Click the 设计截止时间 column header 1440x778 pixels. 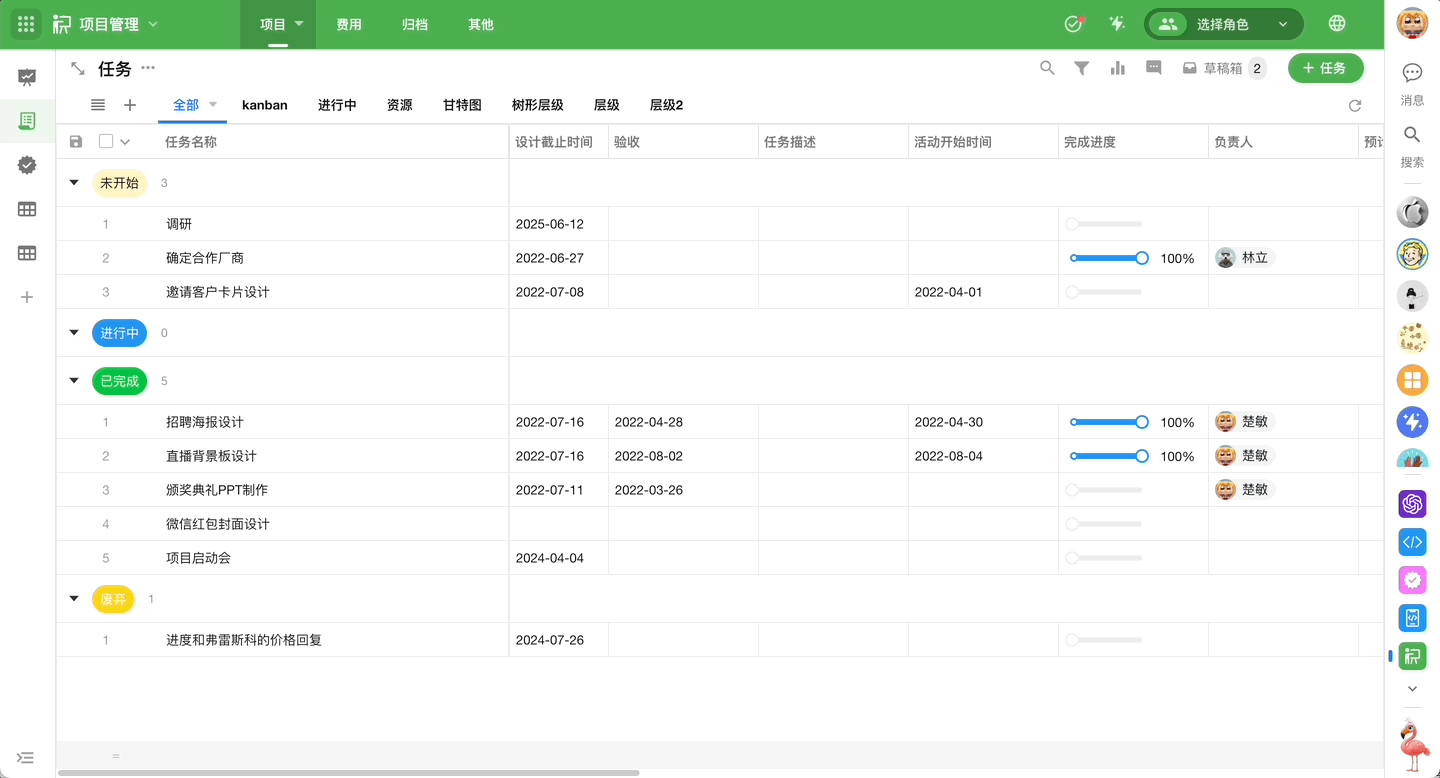click(x=558, y=142)
